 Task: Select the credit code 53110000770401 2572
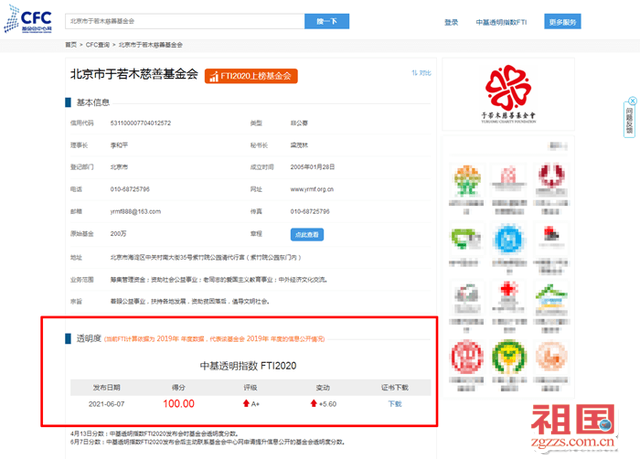(x=140, y=123)
